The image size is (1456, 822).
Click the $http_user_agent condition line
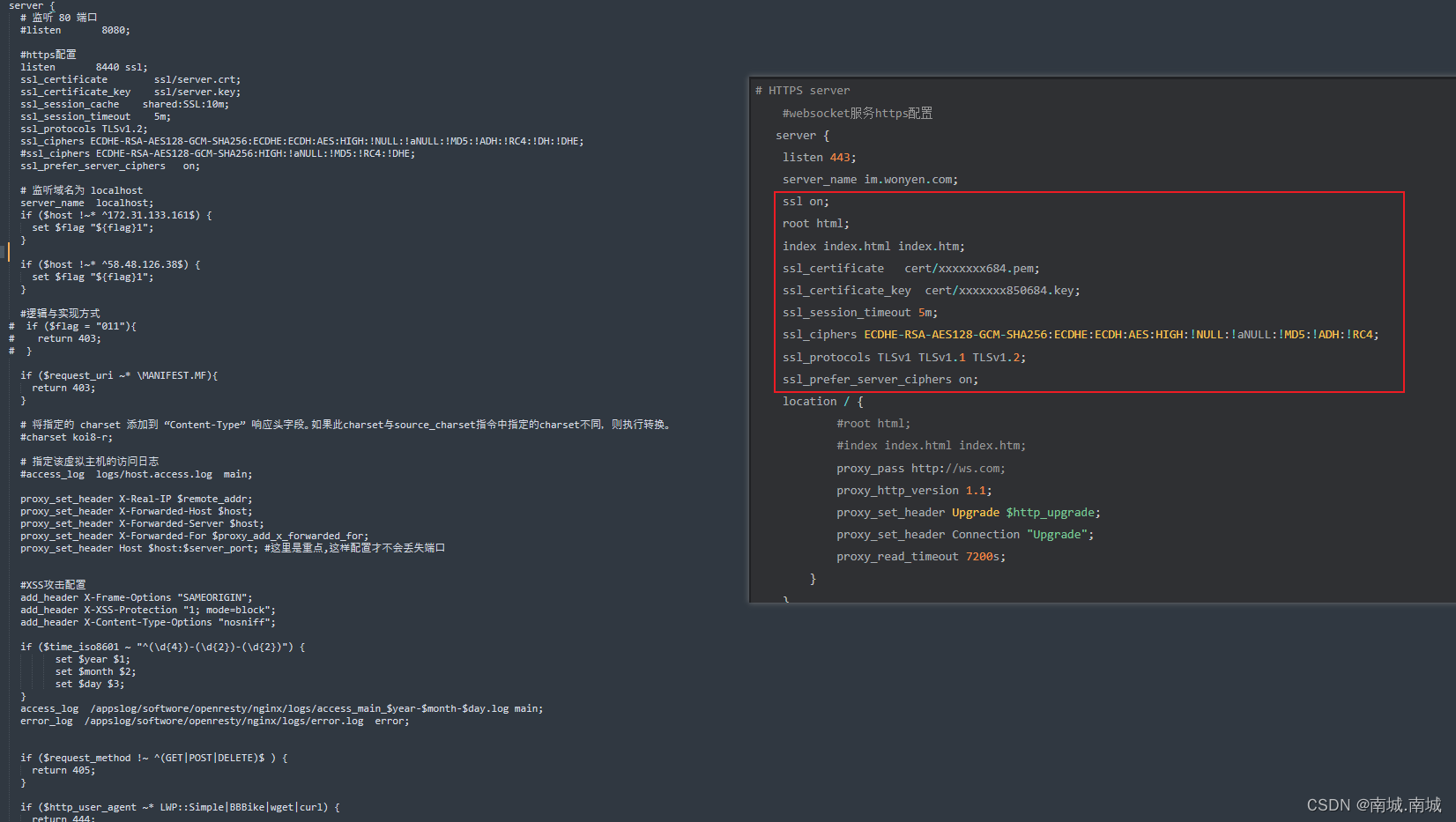coord(180,807)
